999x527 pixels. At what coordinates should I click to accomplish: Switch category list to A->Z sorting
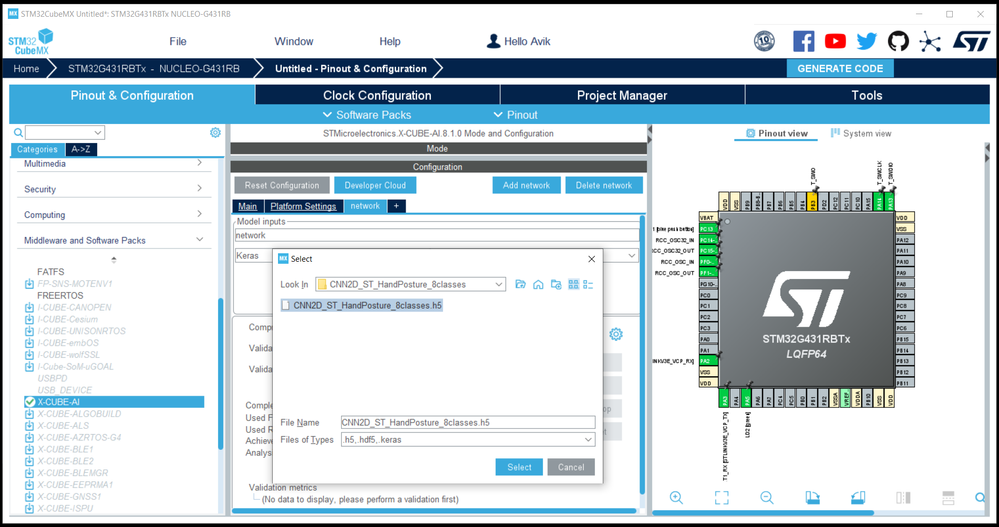click(80, 149)
